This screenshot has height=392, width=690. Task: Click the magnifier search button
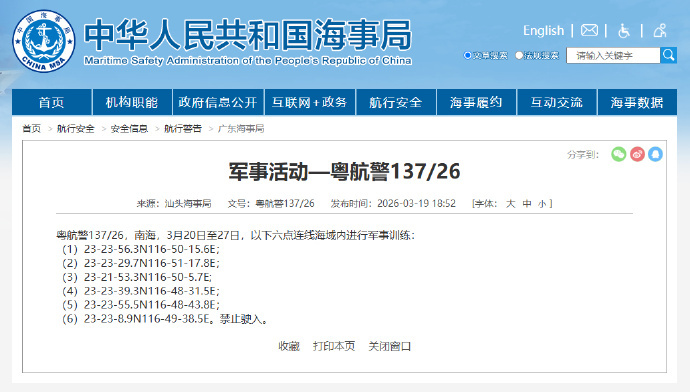click(668, 55)
